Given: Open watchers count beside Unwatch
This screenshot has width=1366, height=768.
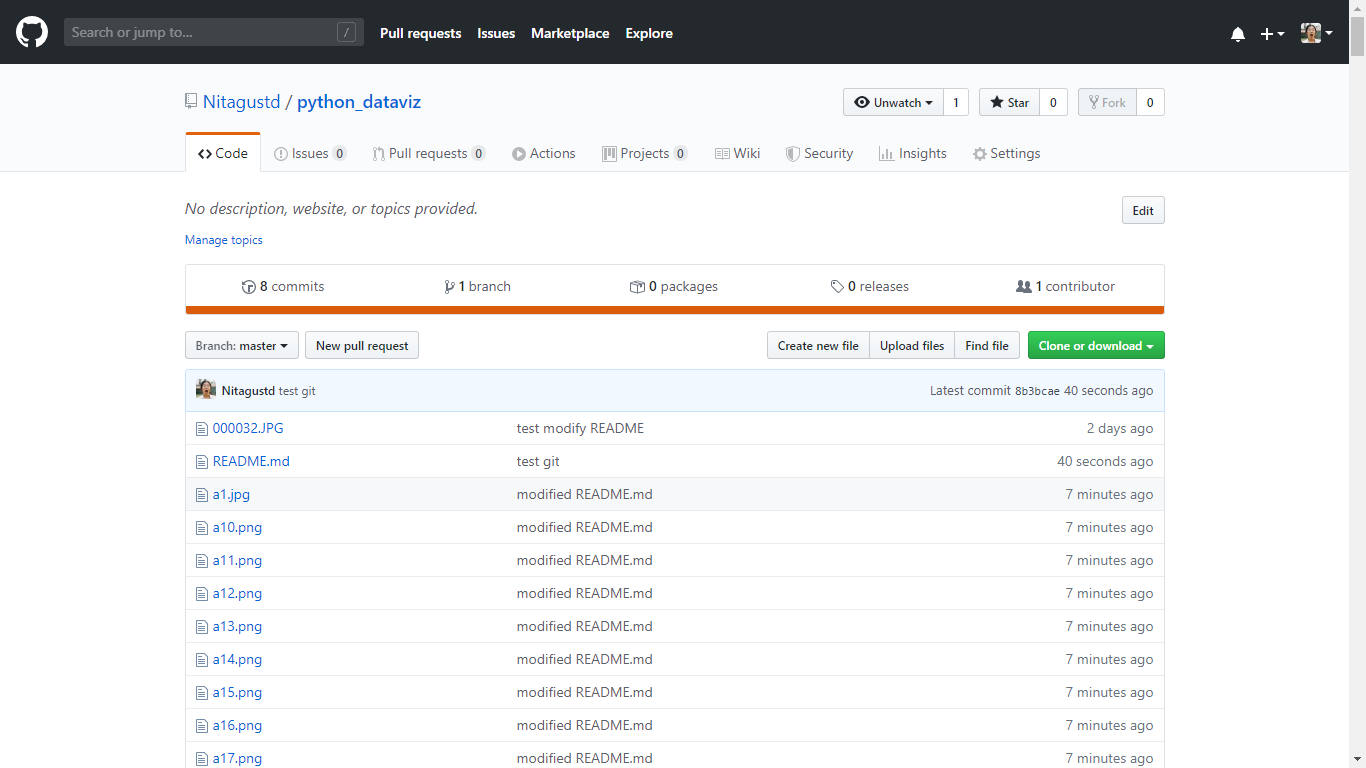Looking at the screenshot, I should pyautogui.click(x=955, y=102).
